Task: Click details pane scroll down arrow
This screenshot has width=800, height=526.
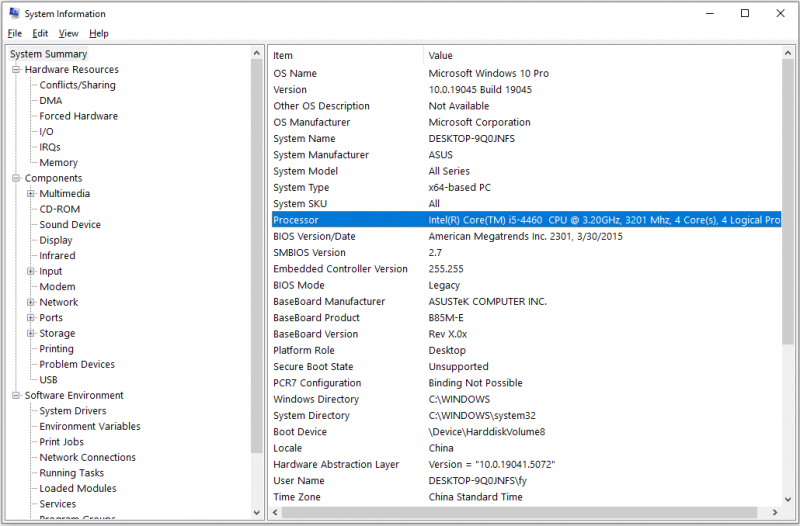Action: click(x=788, y=499)
